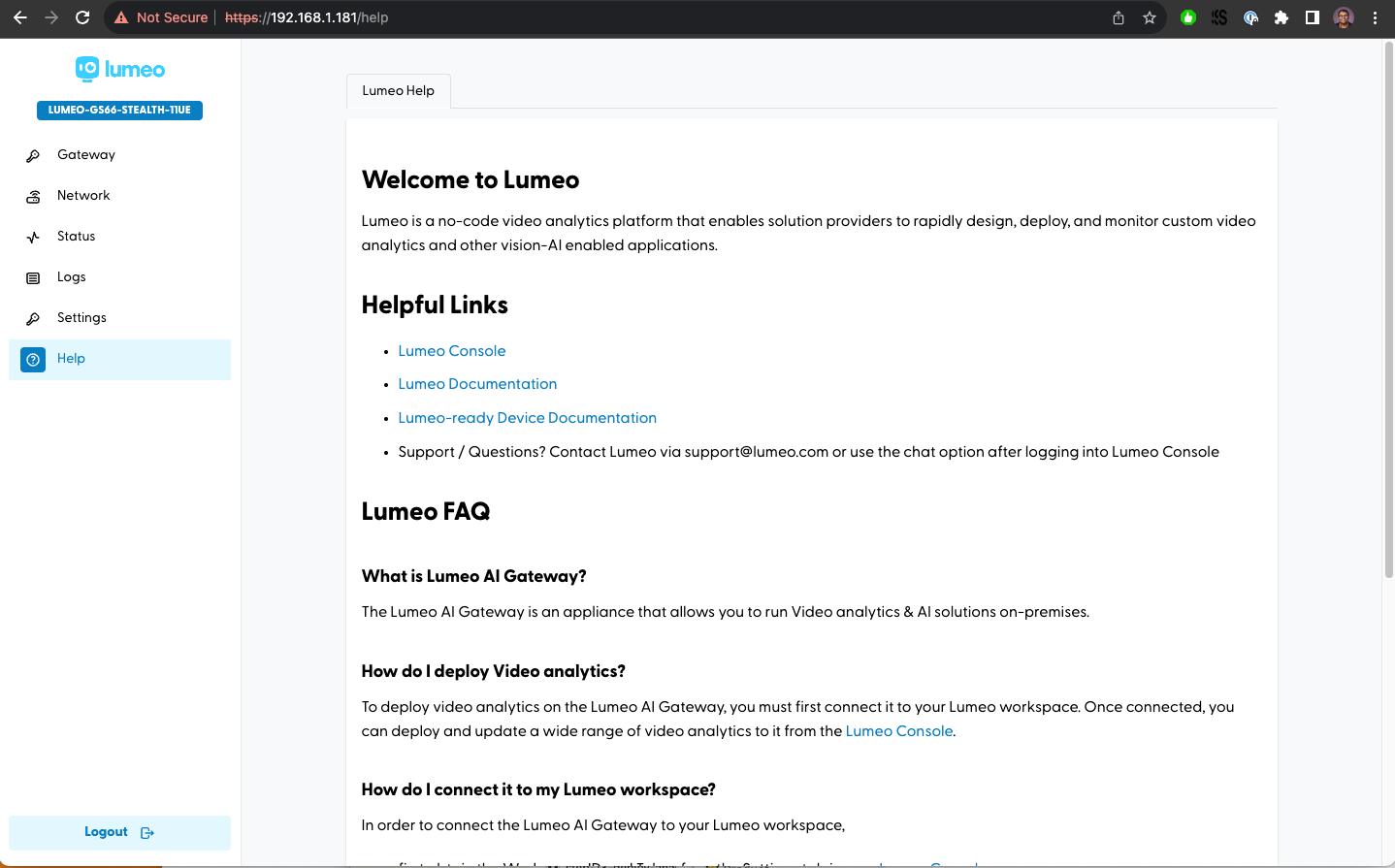Reload the page with the refresh icon
This screenshot has height=868, width=1395.
82,17
